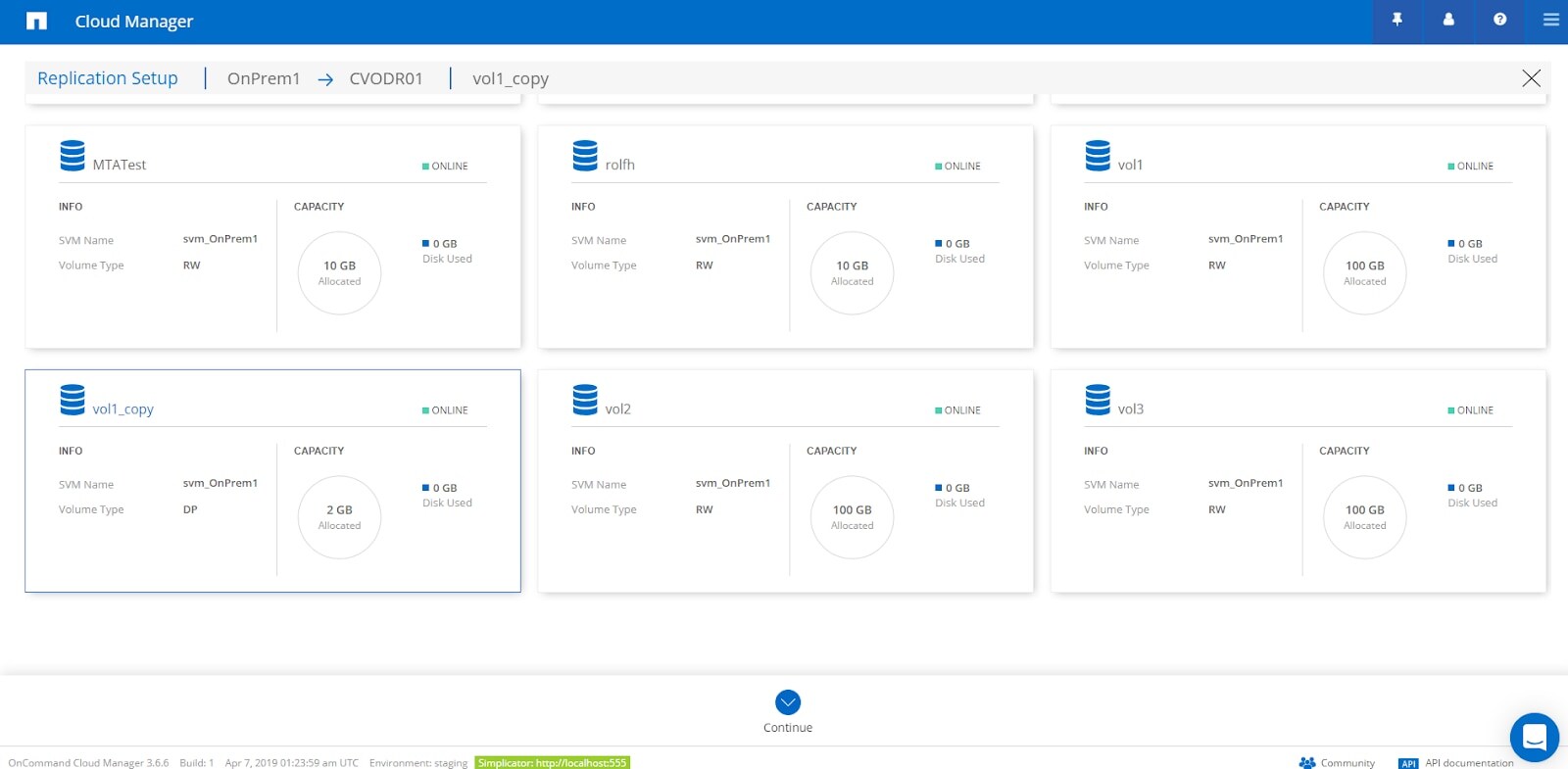
Task: Click the NetApp logo icon
Action: point(36,21)
